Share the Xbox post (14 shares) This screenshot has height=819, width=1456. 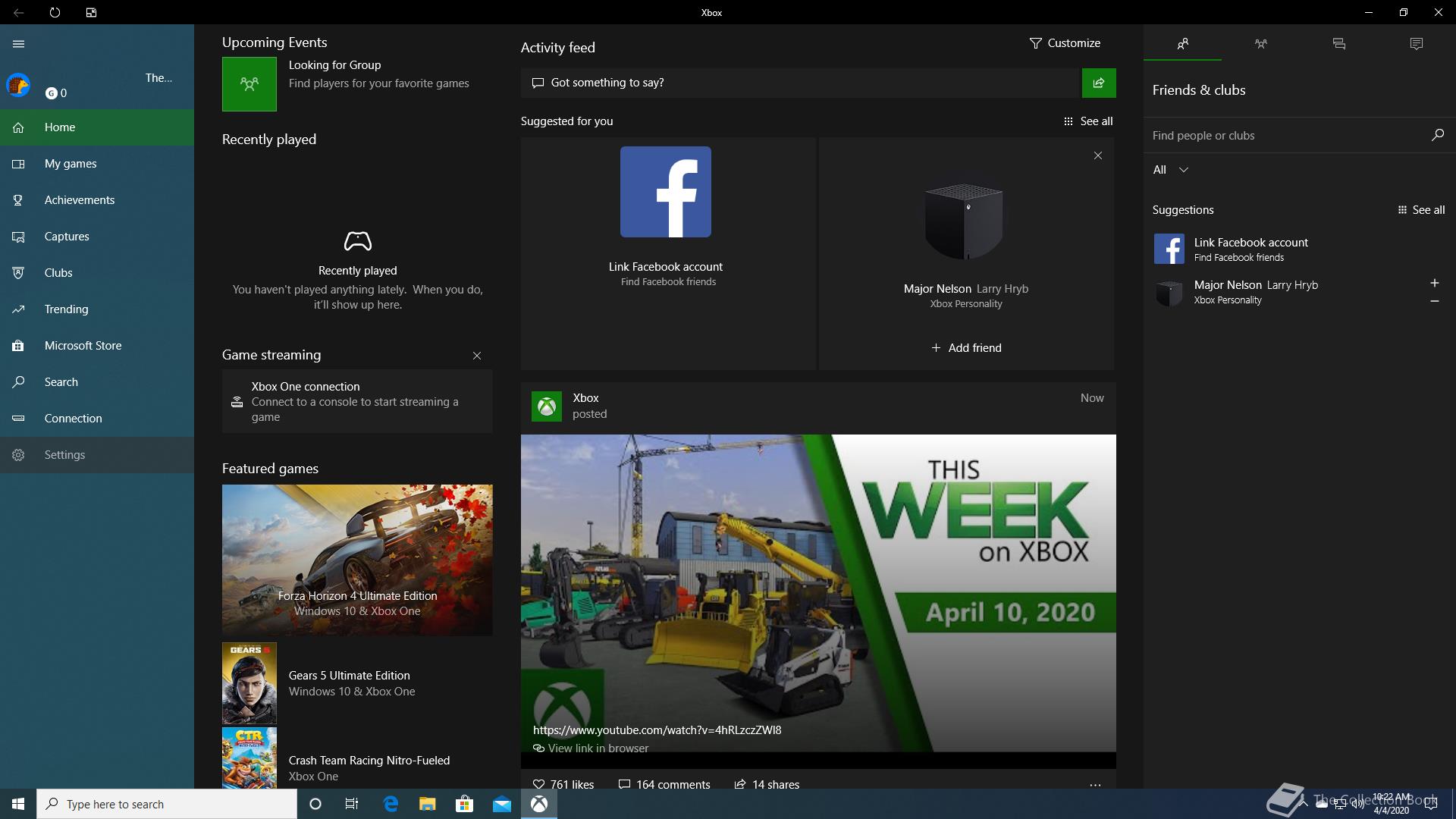tap(767, 784)
